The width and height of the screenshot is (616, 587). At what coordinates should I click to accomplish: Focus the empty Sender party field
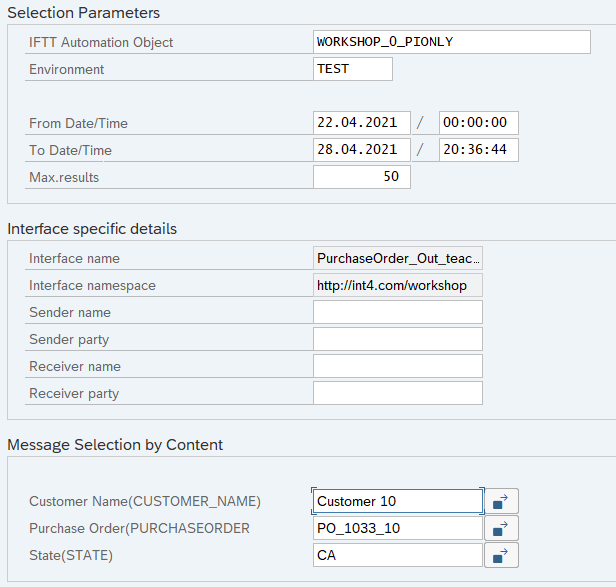tap(397, 339)
